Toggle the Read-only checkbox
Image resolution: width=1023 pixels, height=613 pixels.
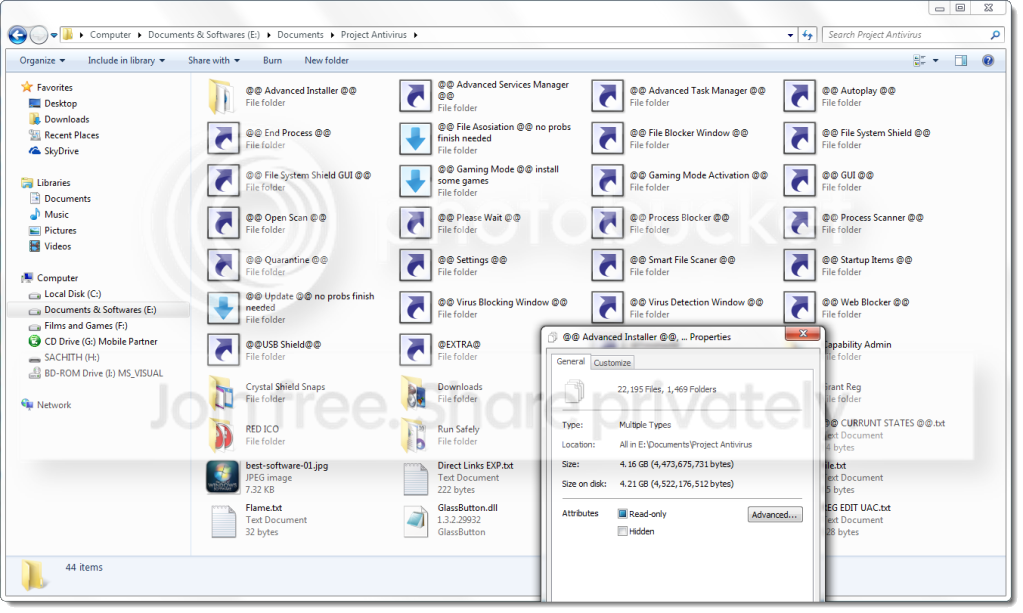(x=622, y=514)
